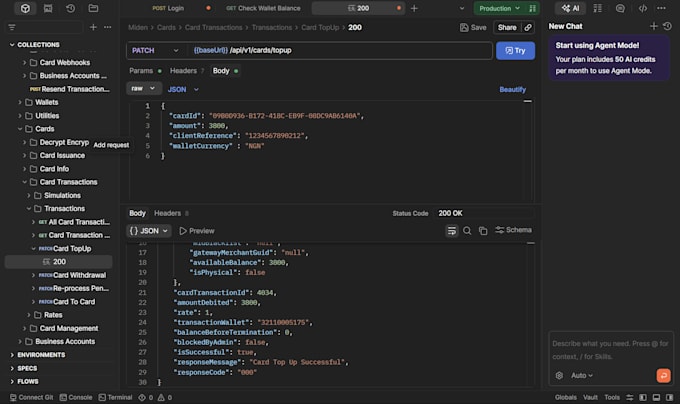Collapse the COLLECTIONS section
This screenshot has width=680, height=404.
[x=12, y=45]
